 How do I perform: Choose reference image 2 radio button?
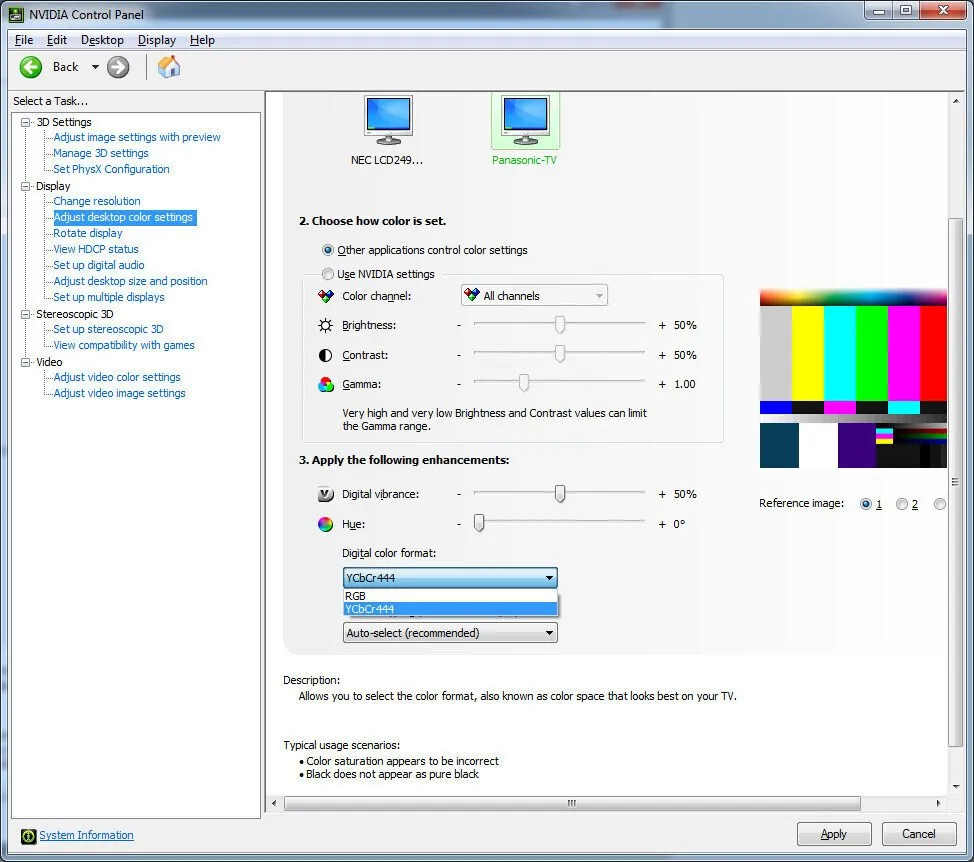coord(902,504)
